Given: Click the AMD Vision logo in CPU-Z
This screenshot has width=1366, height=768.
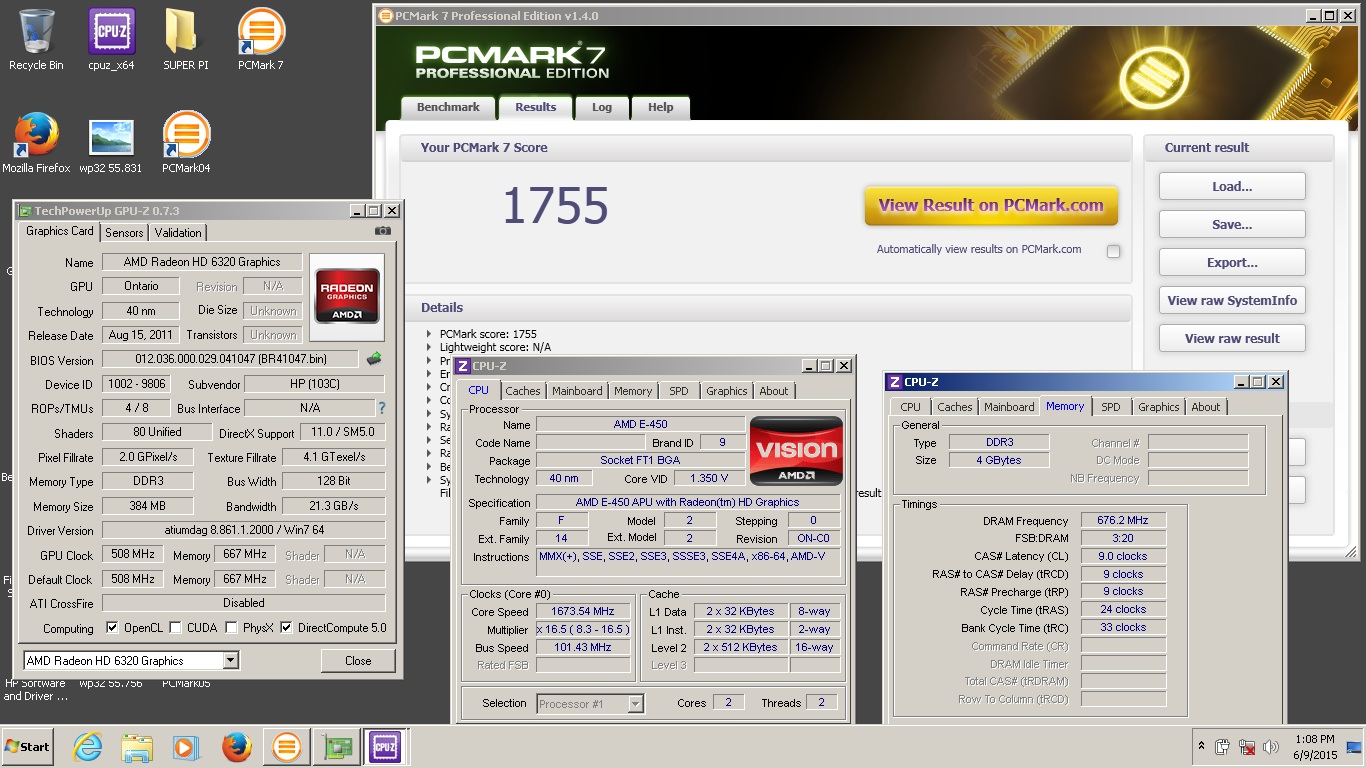Looking at the screenshot, I should pyautogui.click(x=796, y=450).
